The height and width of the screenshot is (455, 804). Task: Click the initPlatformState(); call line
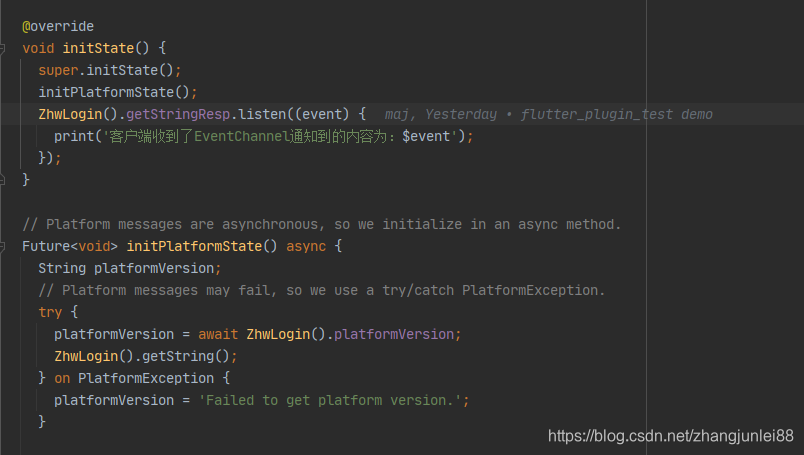coord(118,92)
